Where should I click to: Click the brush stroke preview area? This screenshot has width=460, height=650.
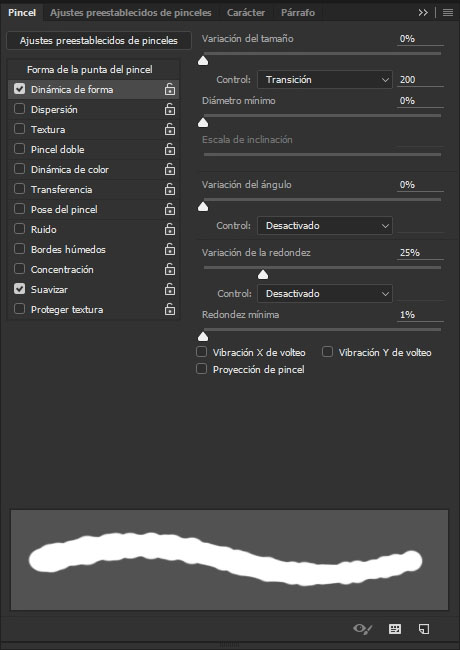pos(229,560)
